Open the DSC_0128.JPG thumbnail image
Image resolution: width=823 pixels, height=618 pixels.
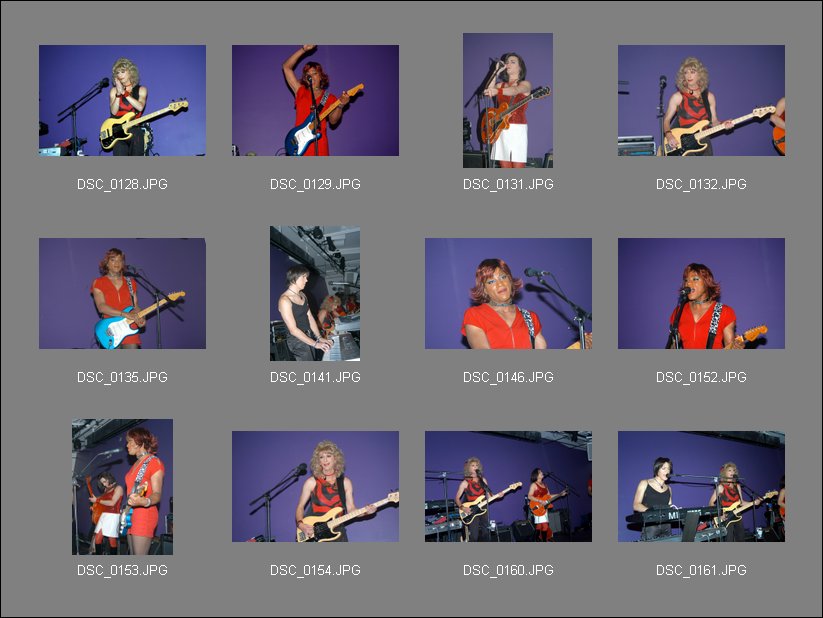(122, 100)
